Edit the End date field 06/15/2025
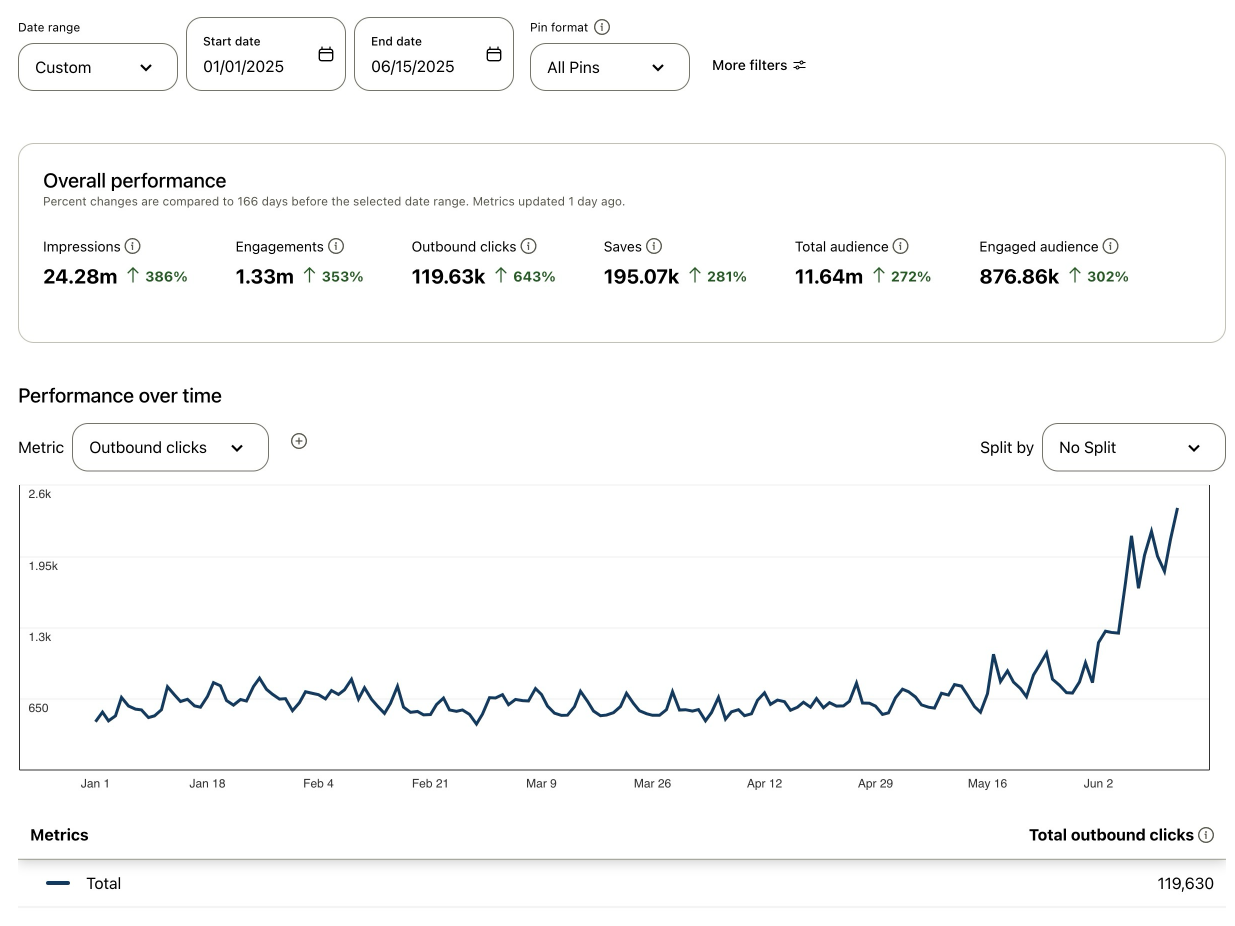Viewport: 1235px width, 926px height. tap(412, 67)
